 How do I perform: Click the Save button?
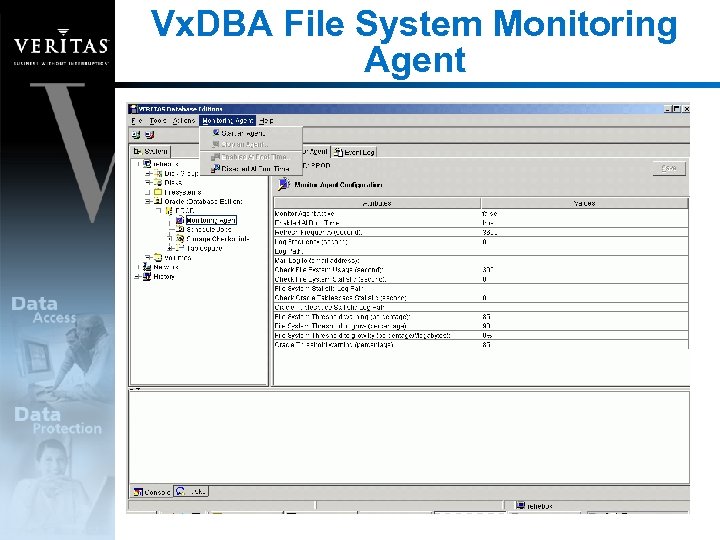[669, 169]
